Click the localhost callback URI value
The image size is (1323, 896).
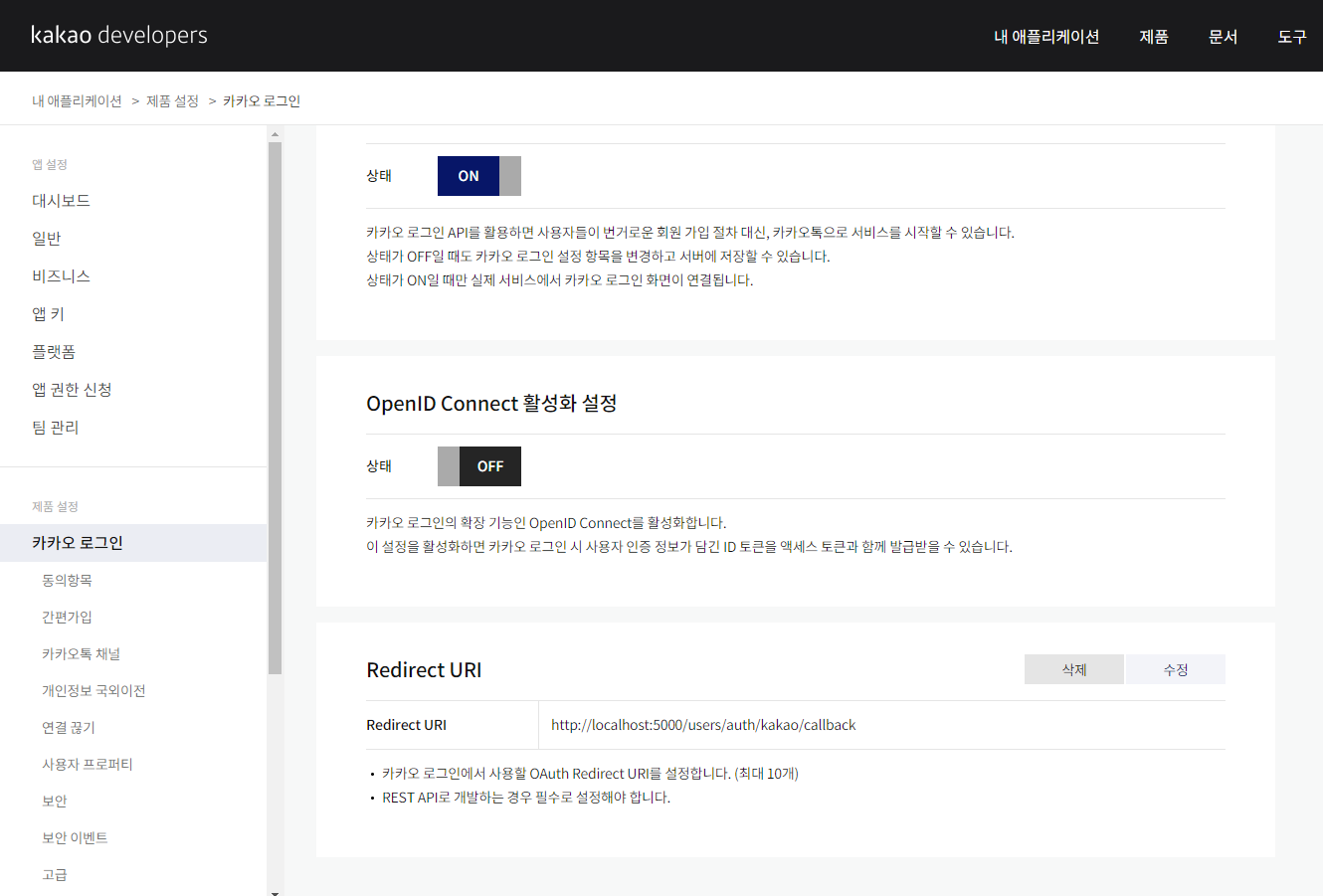pos(703,725)
